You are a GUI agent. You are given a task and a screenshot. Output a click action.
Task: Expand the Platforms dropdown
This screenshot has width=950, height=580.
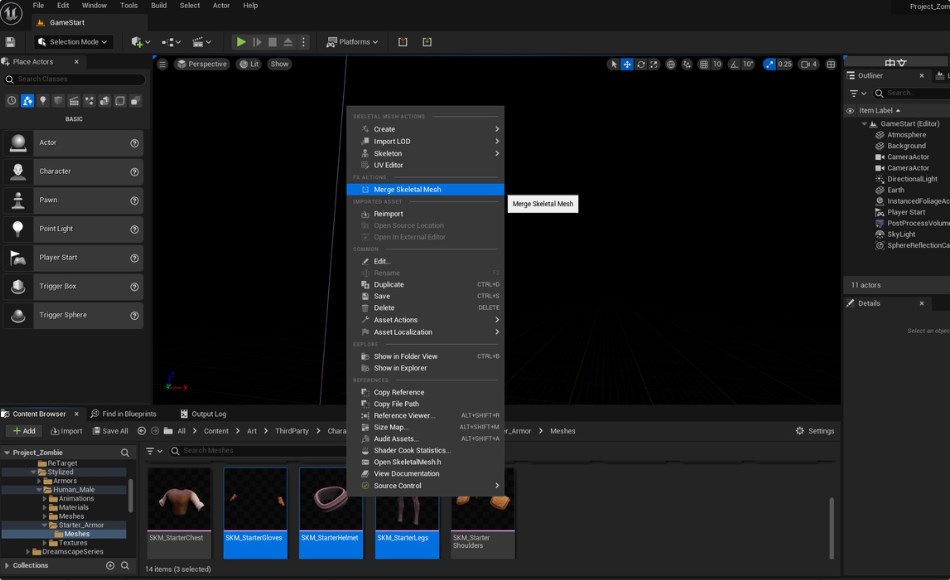[x=353, y=42]
